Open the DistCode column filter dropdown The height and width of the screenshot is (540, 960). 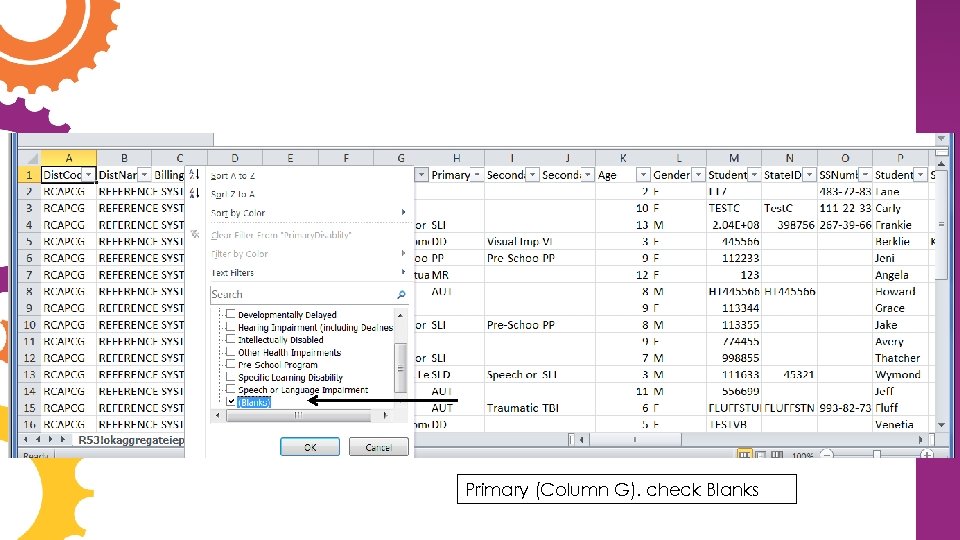[x=89, y=175]
